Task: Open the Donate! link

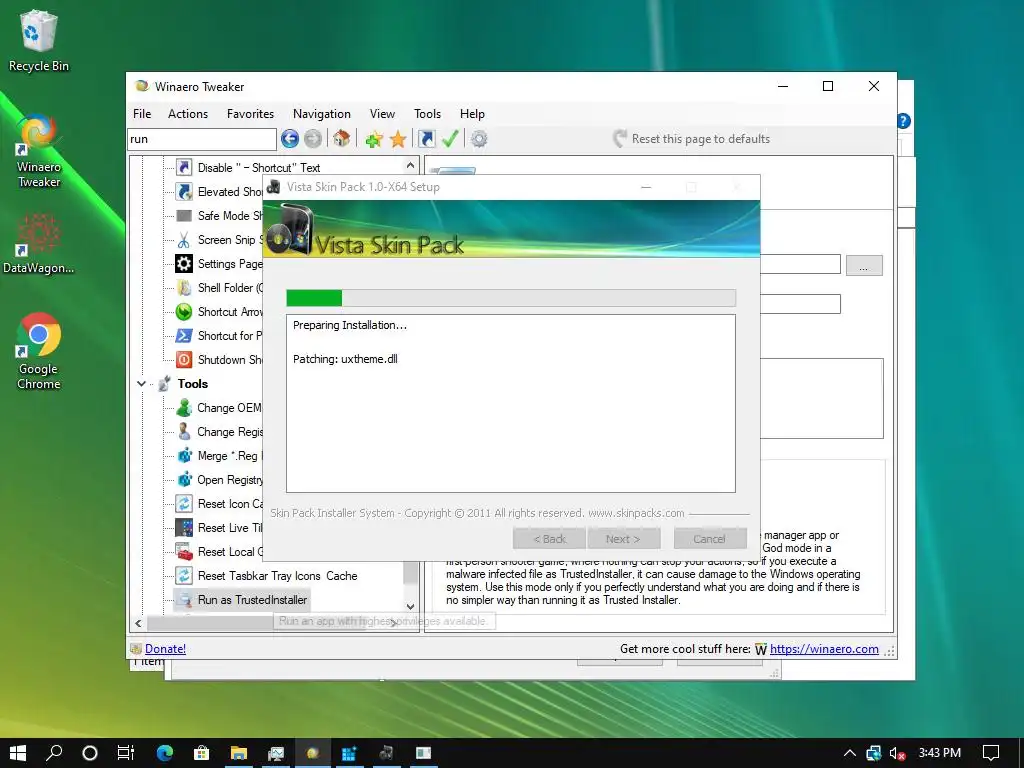Action: [165, 648]
